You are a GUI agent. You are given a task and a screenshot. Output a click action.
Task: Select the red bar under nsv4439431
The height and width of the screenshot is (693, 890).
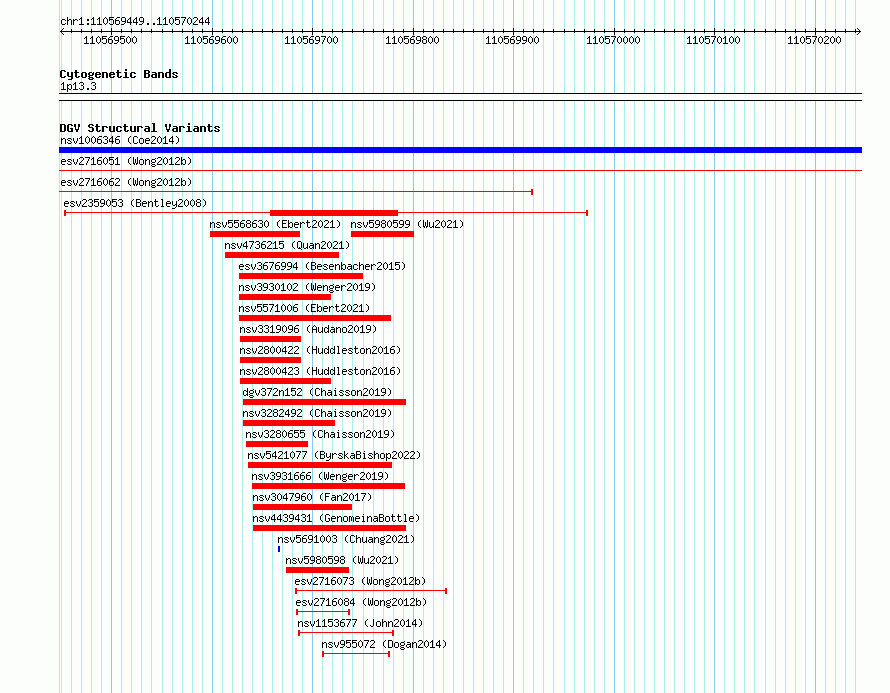329,528
